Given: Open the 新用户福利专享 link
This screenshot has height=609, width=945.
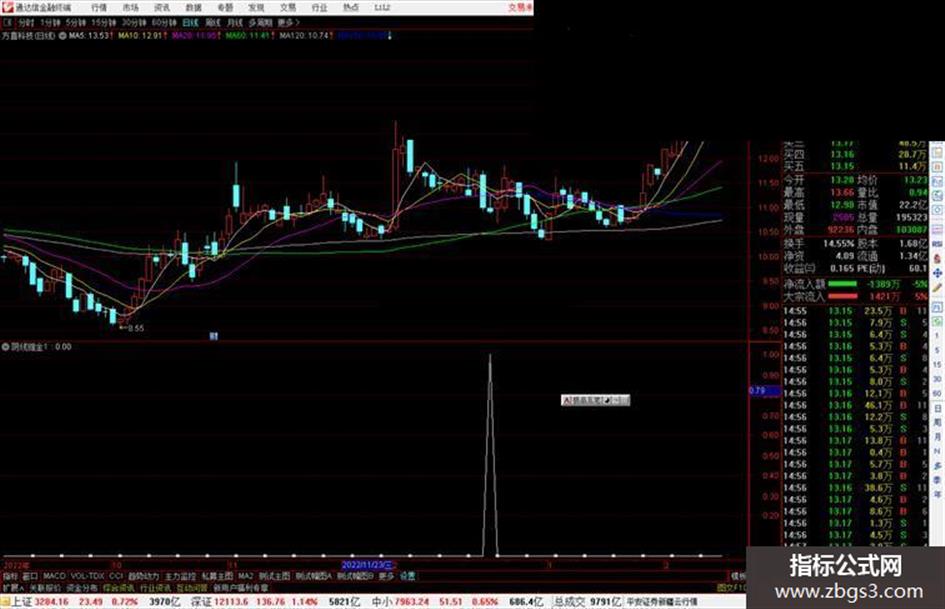Looking at the screenshot, I should [240, 587].
